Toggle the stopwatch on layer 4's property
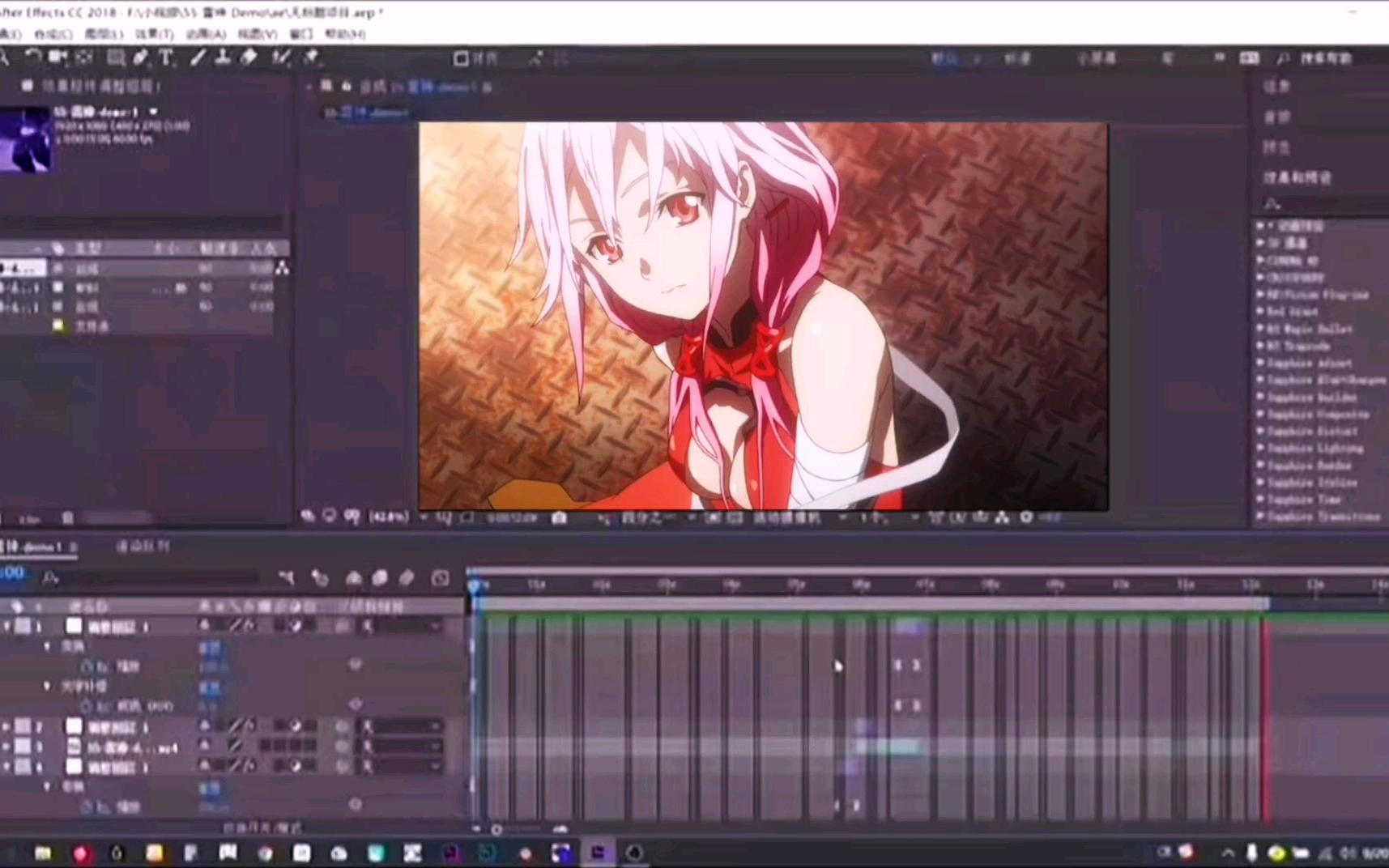Viewport: 1389px width, 868px height. tap(86, 806)
